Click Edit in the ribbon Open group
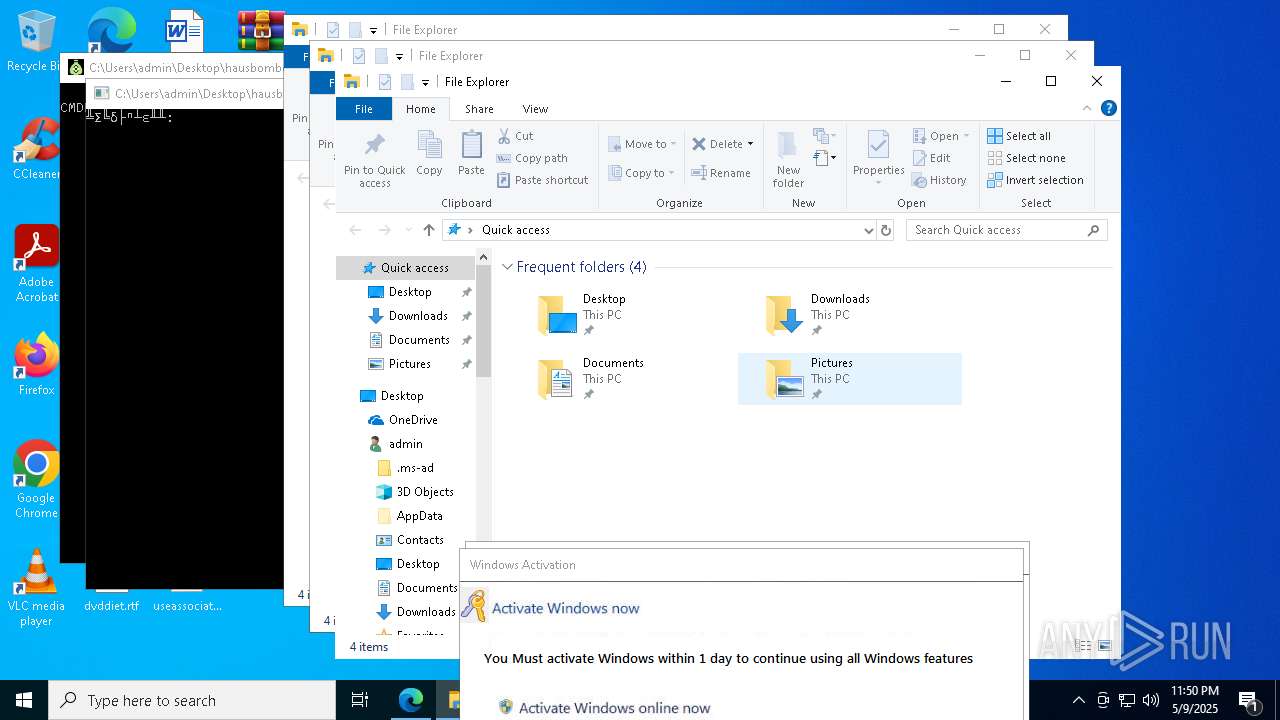 [x=931, y=158]
